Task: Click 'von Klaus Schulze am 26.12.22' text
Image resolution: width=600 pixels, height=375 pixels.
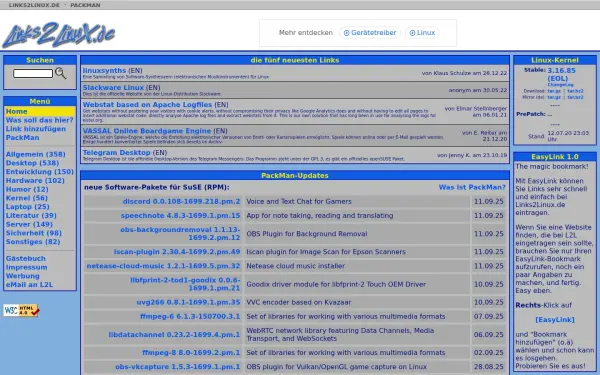Action: tap(464, 73)
